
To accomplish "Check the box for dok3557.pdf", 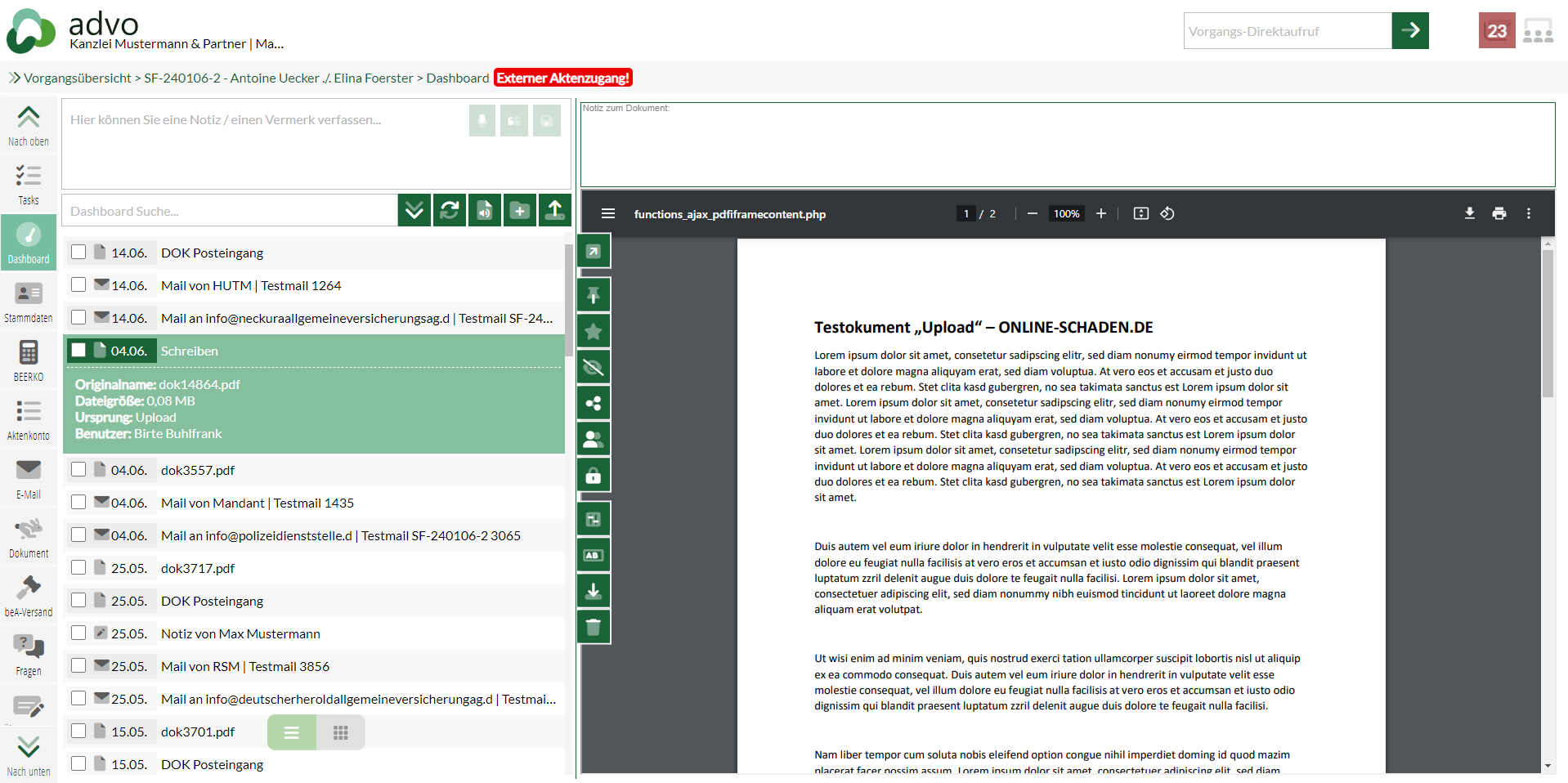I will click(78, 470).
